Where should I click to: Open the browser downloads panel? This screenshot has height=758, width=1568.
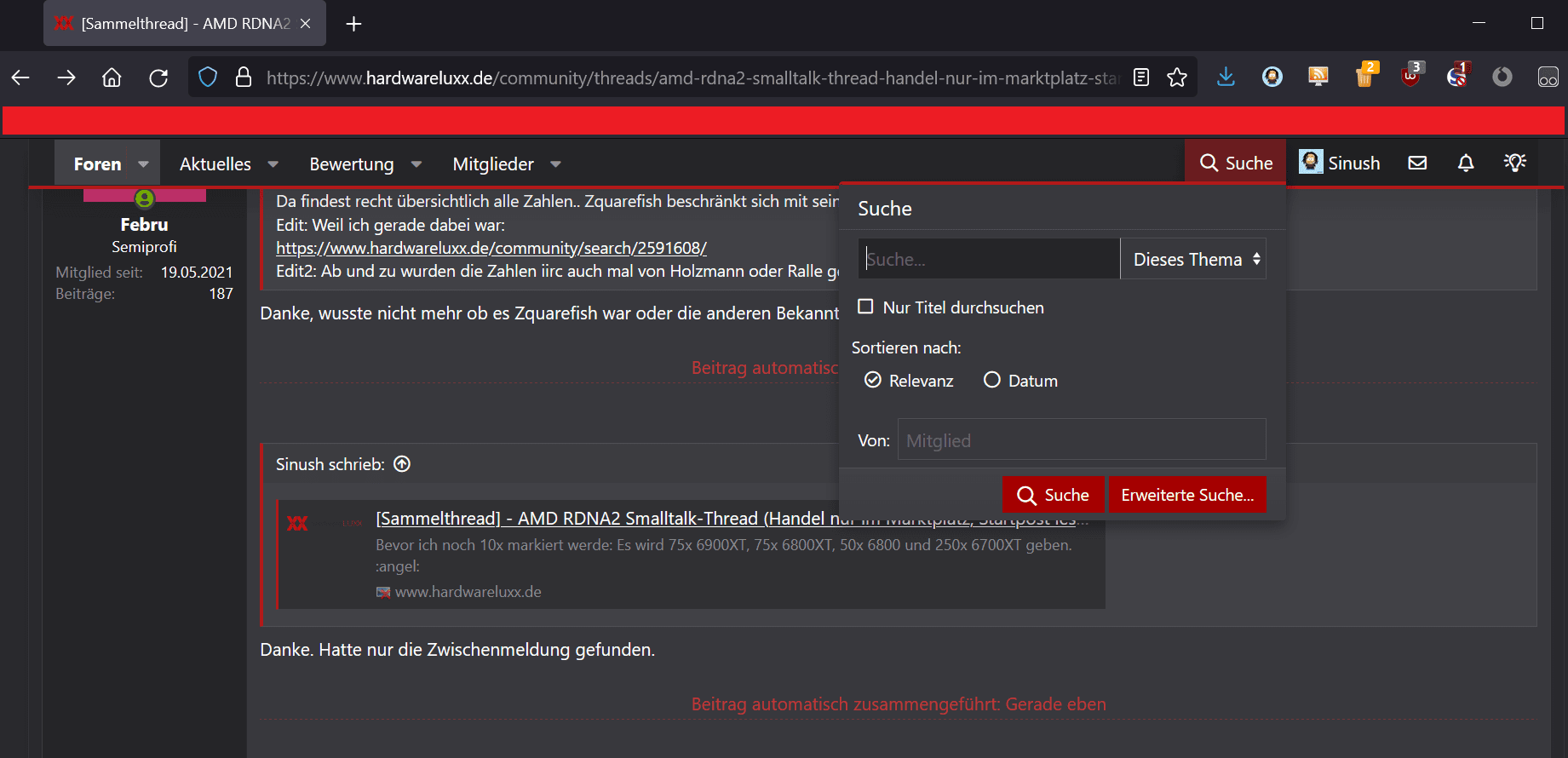click(1226, 78)
